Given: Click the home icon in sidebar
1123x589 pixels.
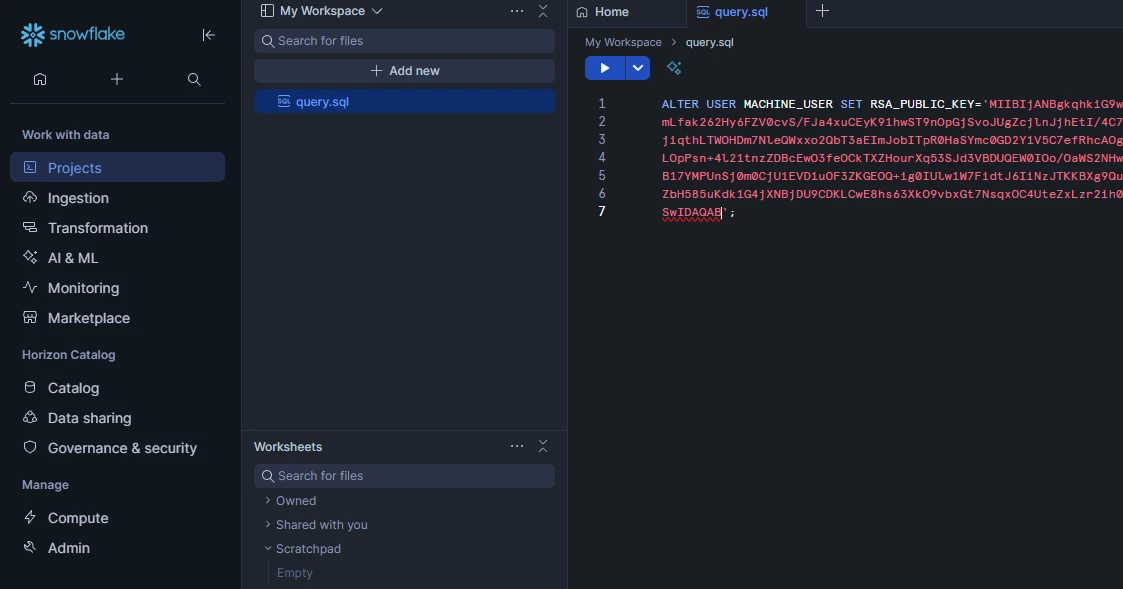Looking at the screenshot, I should click(x=40, y=79).
